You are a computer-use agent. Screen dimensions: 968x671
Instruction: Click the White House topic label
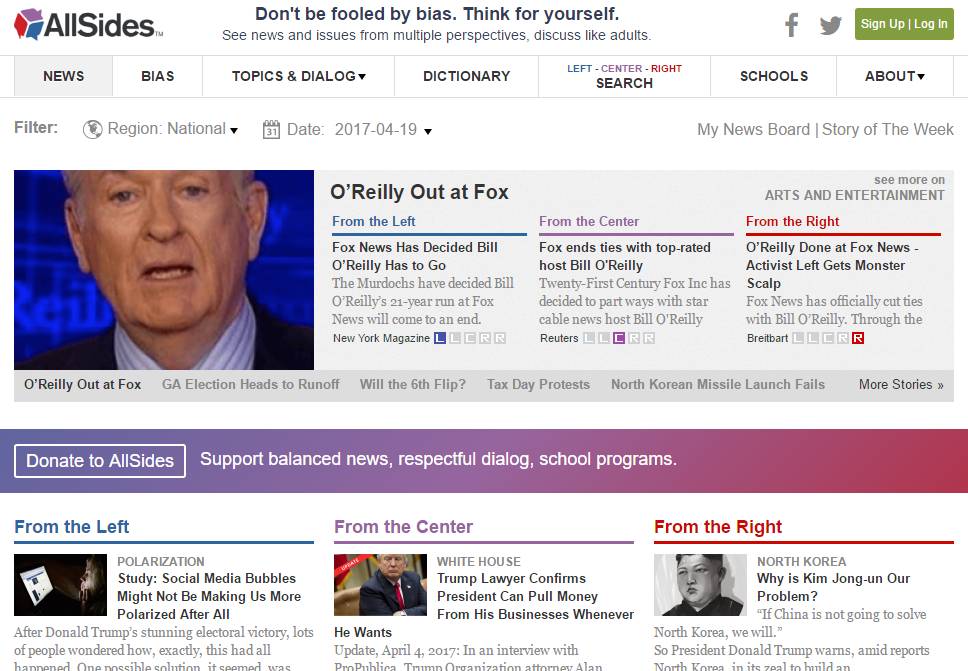[479, 562]
